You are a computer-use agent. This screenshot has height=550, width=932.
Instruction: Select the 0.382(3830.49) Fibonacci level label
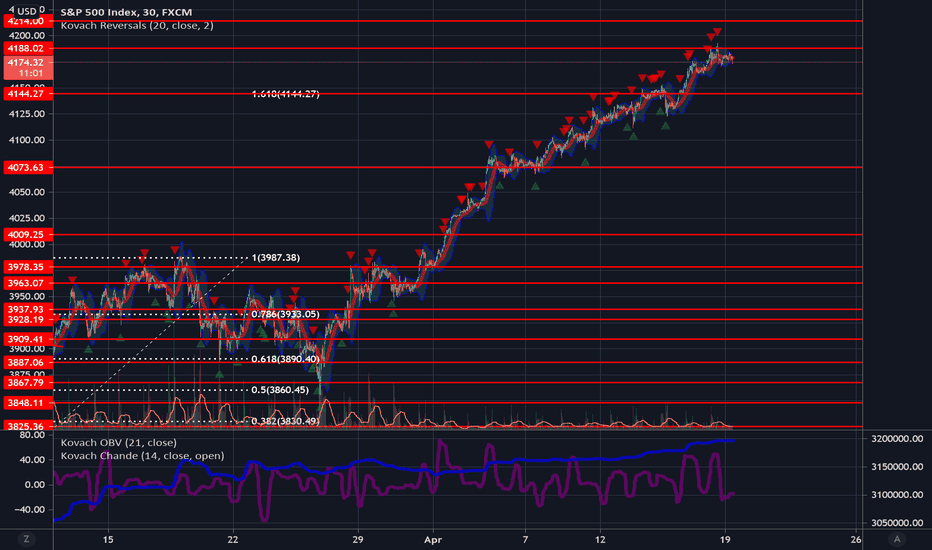pos(285,421)
